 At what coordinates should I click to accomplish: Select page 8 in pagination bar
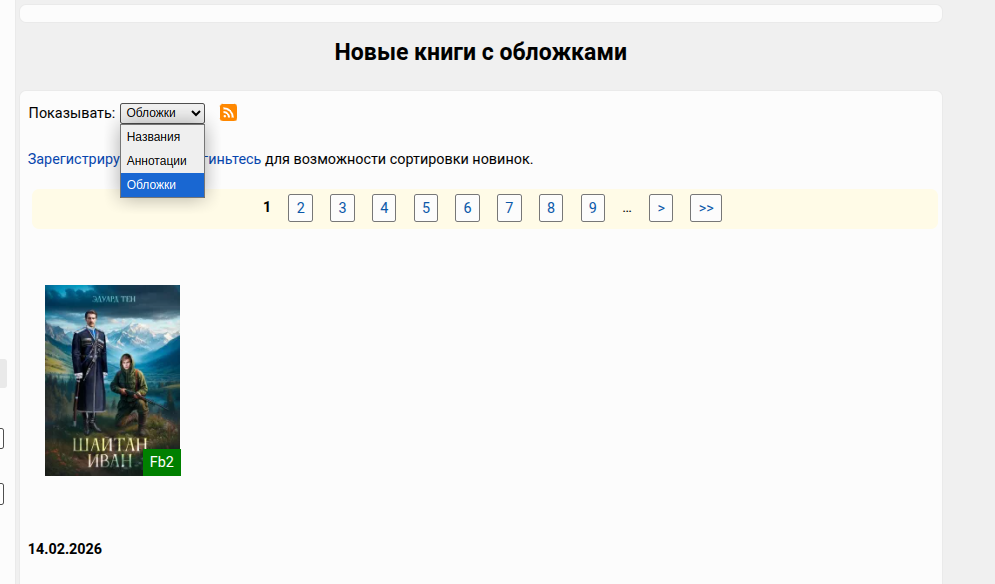(551, 208)
